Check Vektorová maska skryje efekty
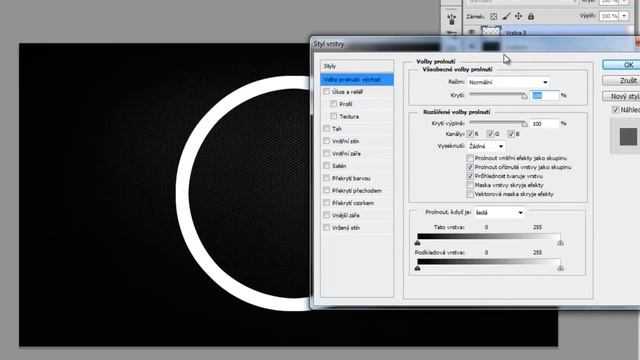Viewport: 640px width, 360px height. pos(470,194)
